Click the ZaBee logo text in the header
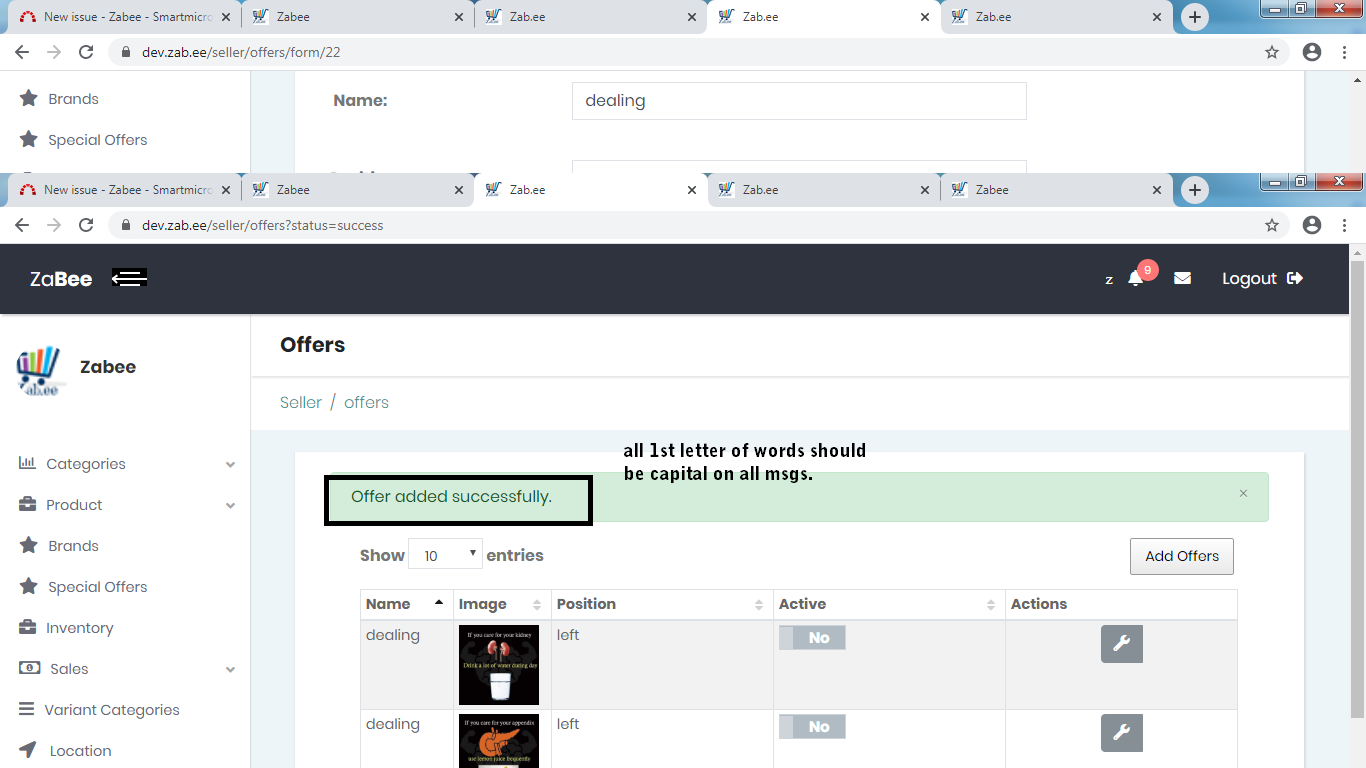The height and width of the screenshot is (768, 1366). [61, 279]
